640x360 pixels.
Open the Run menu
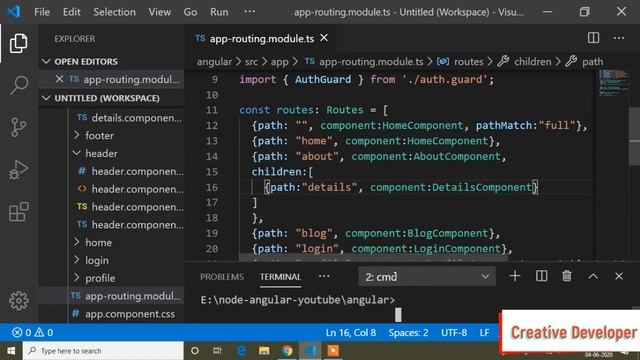tap(219, 12)
